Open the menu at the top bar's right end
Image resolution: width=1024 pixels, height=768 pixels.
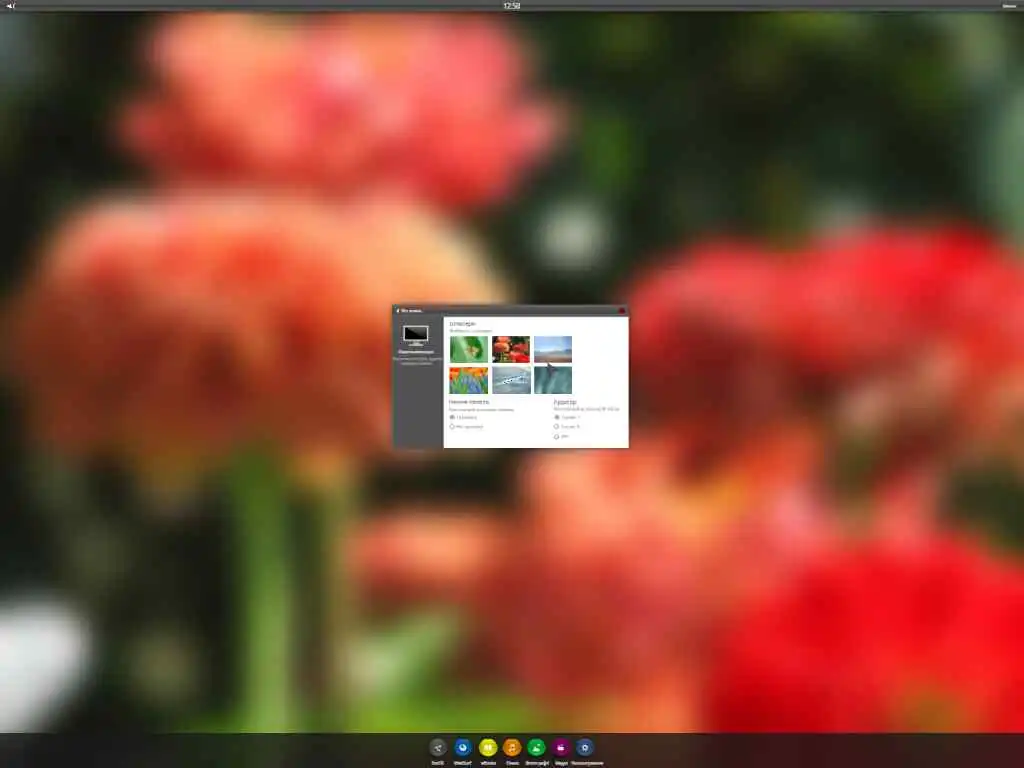click(x=1009, y=5)
